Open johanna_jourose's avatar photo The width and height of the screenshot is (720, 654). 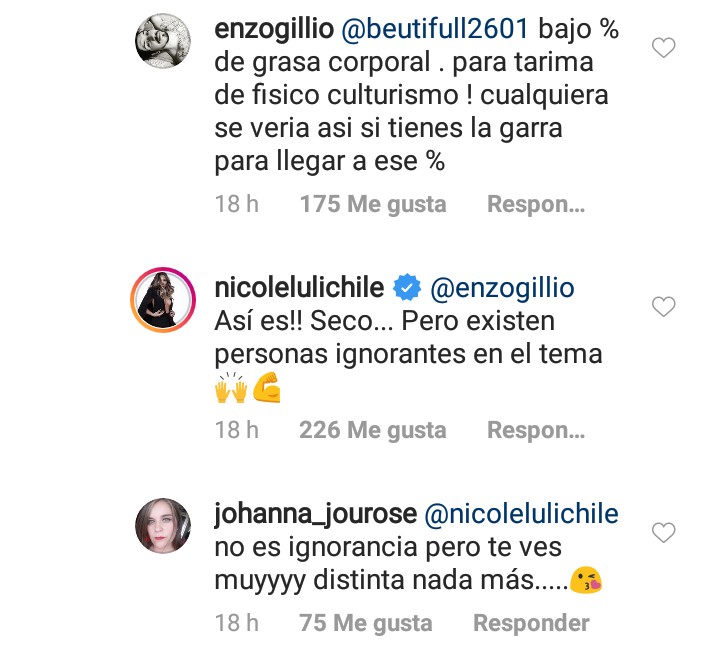point(162,525)
